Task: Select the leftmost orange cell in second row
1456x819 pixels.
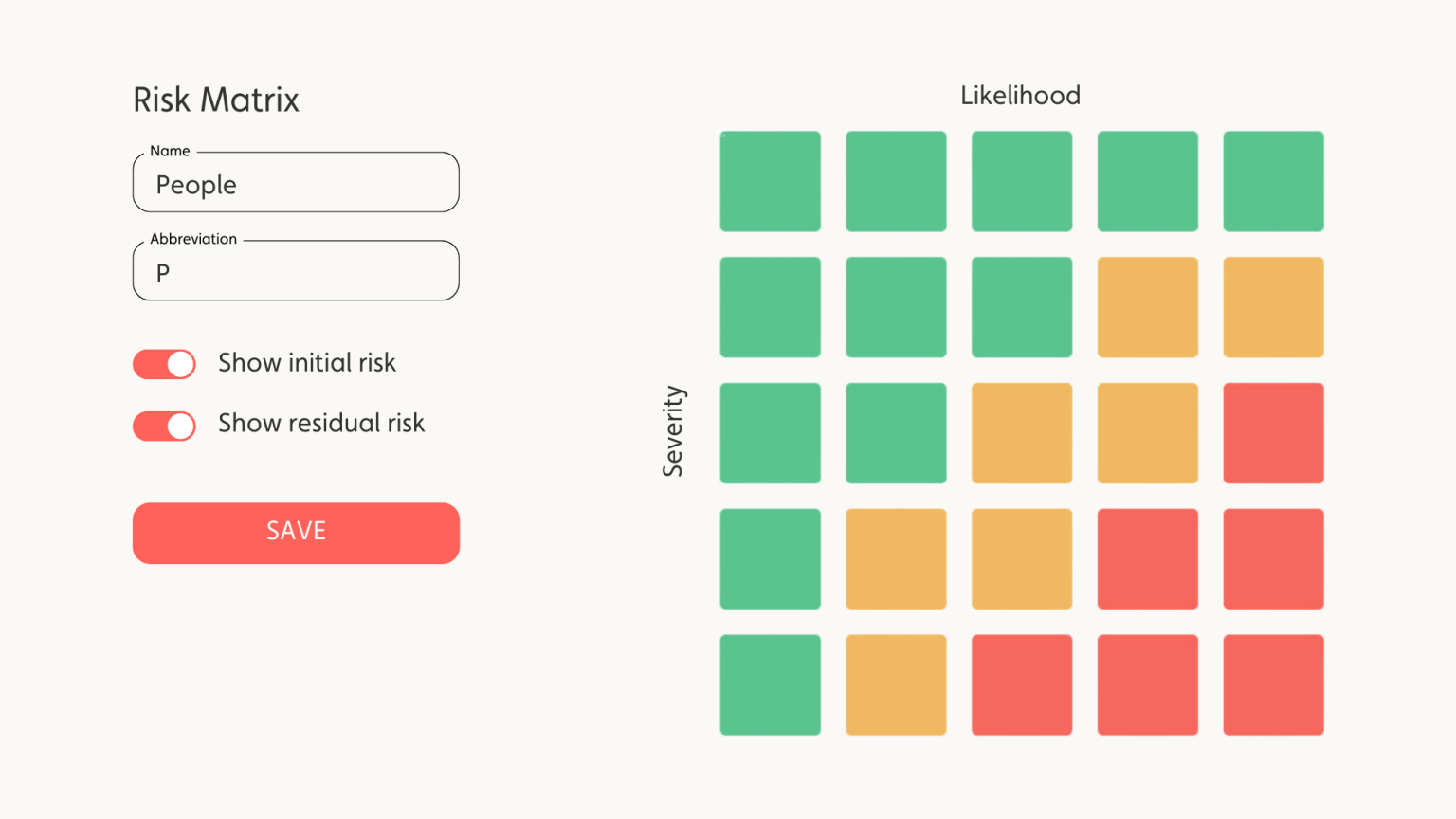Action: click(x=1147, y=307)
